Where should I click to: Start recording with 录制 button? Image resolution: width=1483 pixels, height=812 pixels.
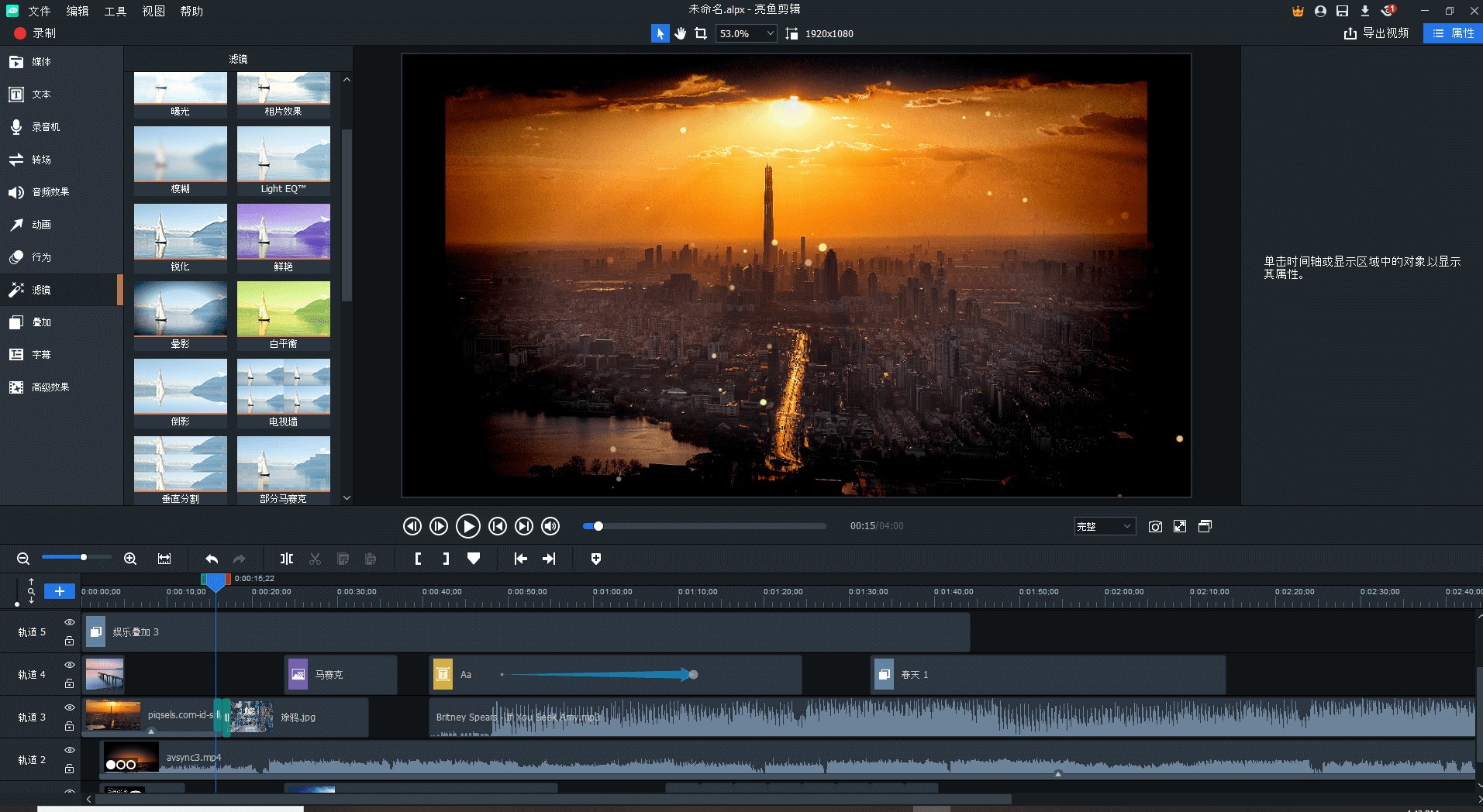point(35,33)
